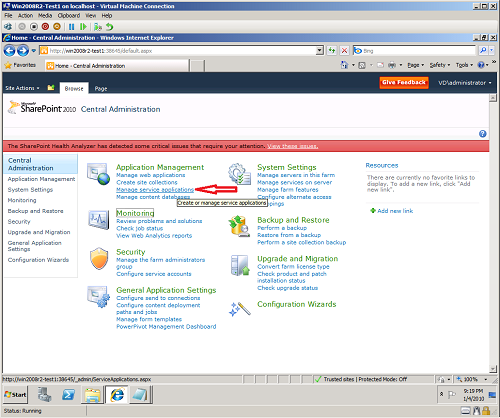Pause the virtual machine

pyautogui.click(x=71, y=27)
